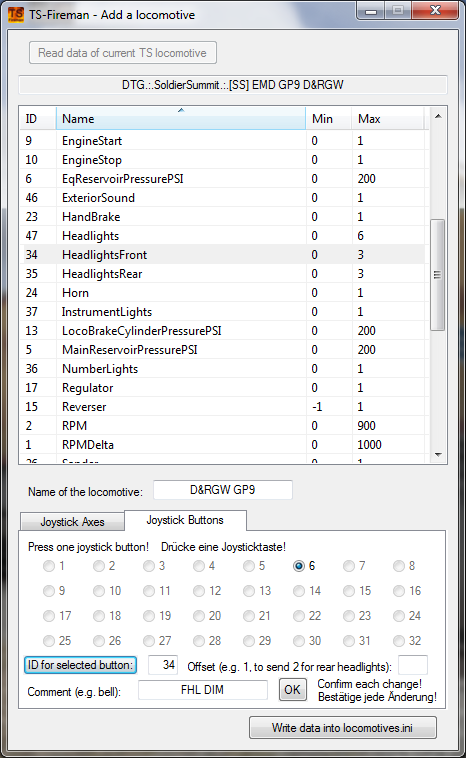
Task: Select joystick button 32 radio
Action: coord(399,641)
